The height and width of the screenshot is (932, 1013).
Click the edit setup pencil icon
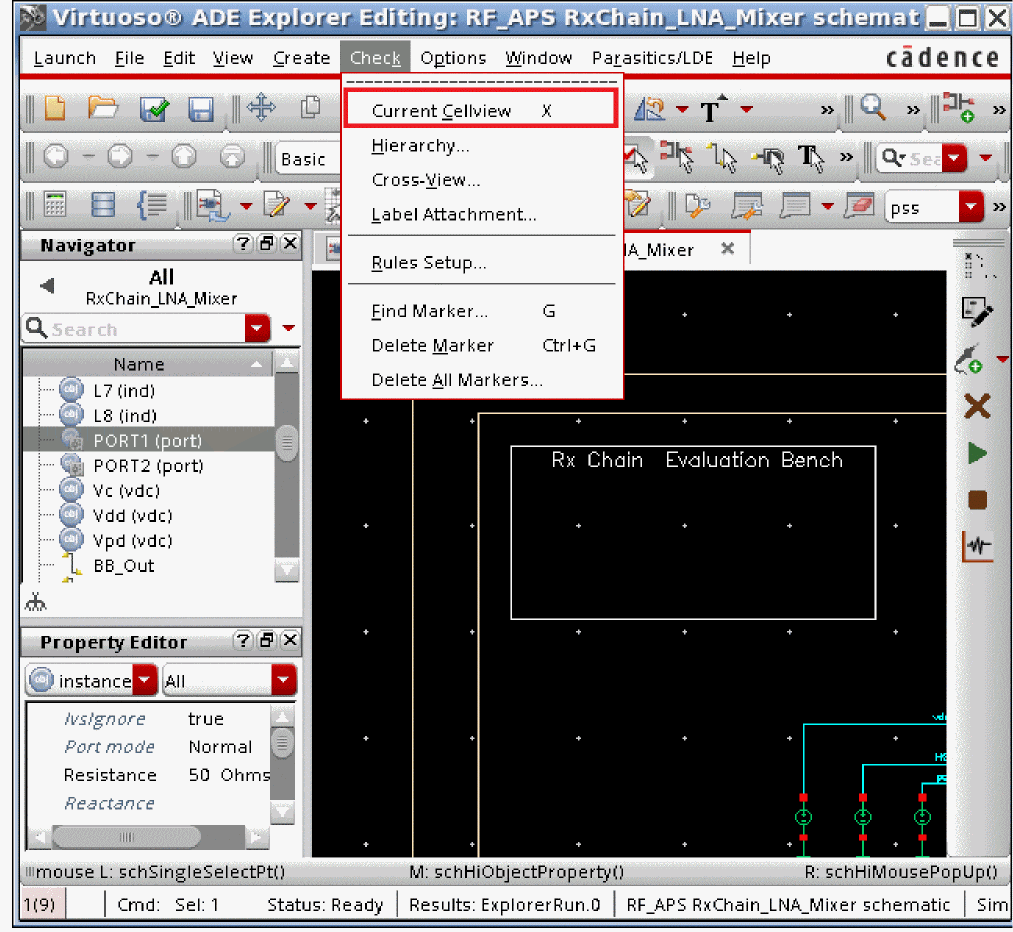click(976, 312)
